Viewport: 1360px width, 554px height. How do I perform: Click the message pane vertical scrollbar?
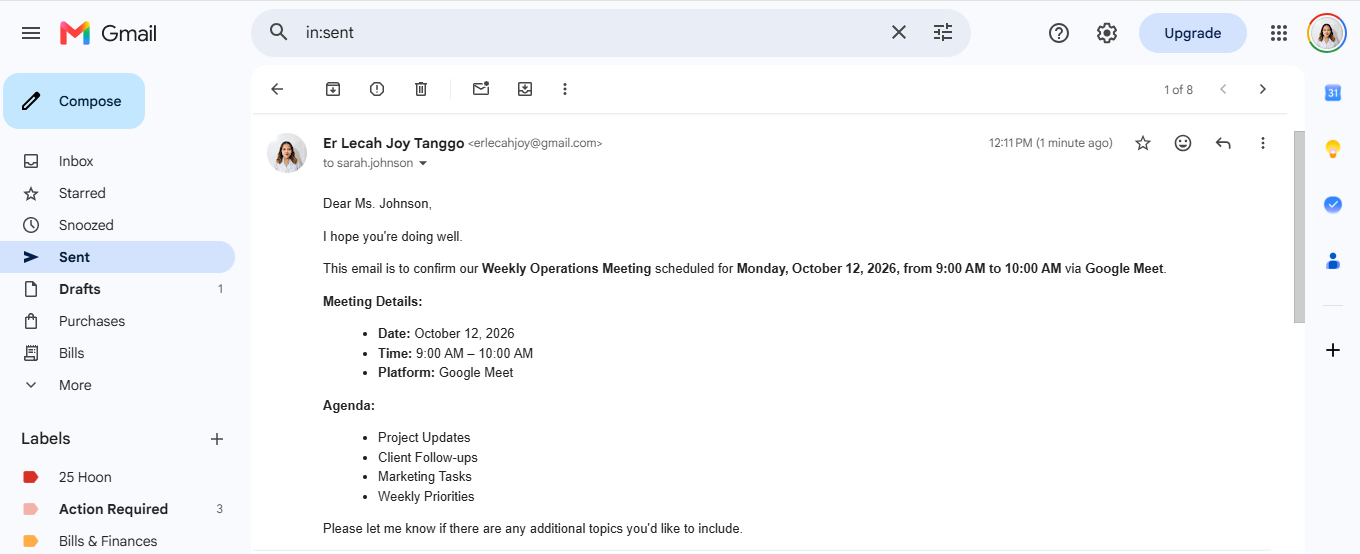point(1299,226)
